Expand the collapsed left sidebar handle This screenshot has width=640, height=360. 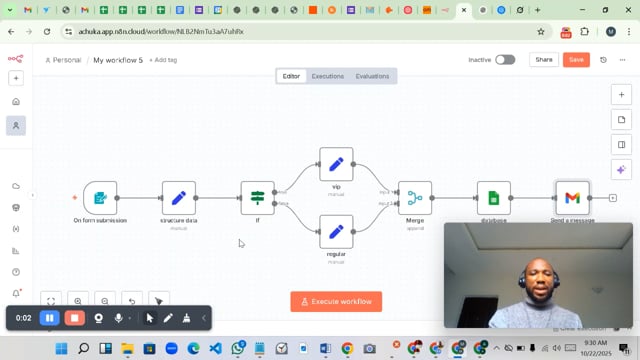click(33, 195)
